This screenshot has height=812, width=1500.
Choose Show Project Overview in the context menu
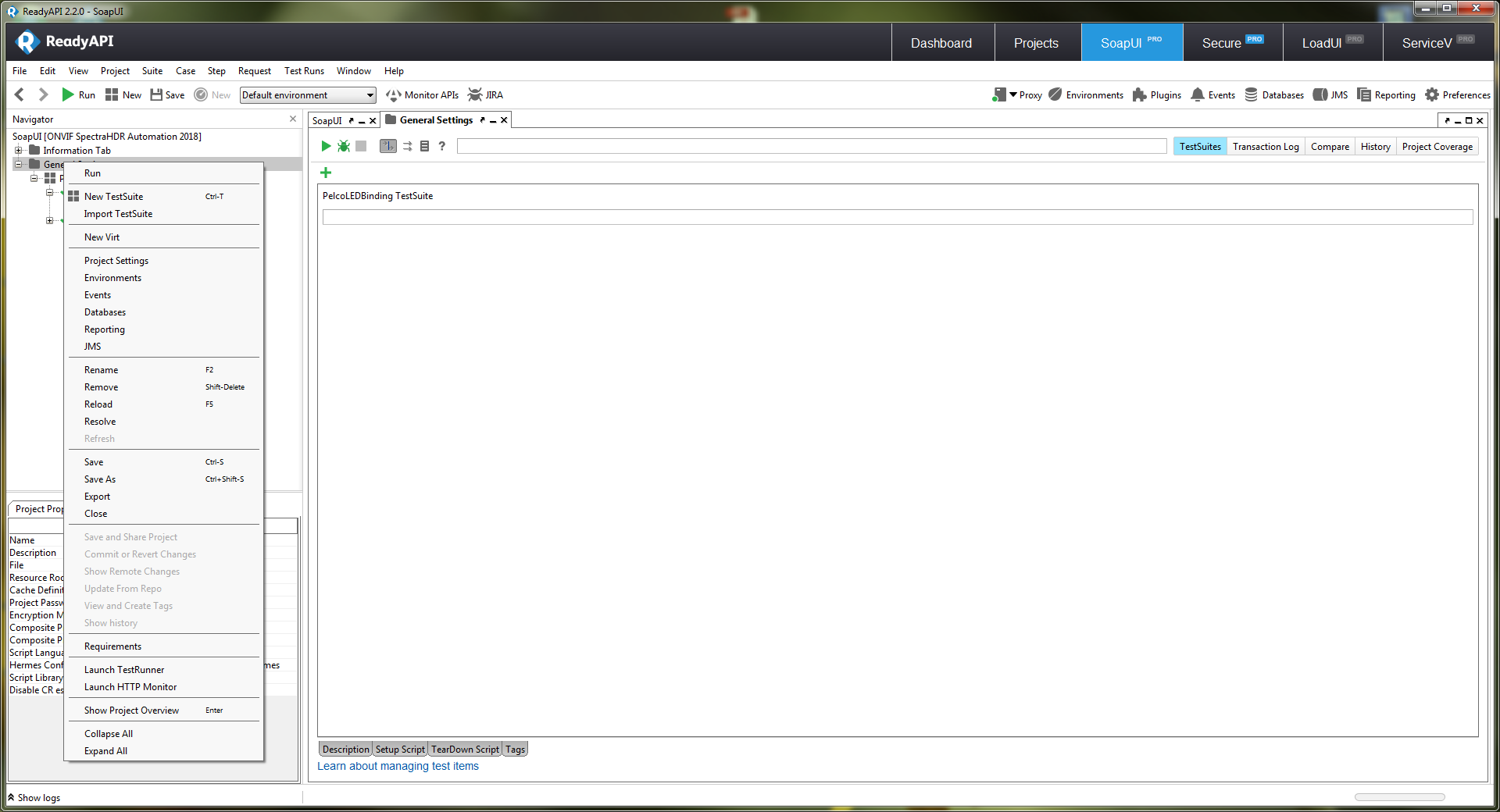163,710
